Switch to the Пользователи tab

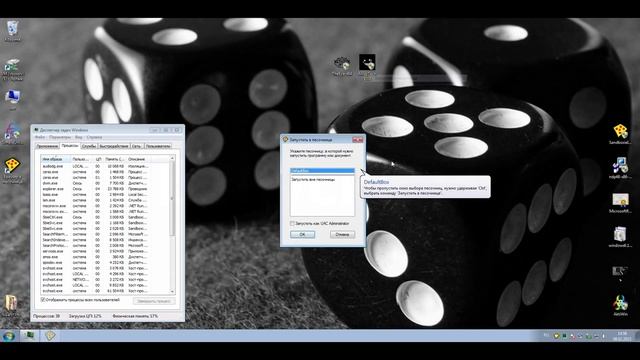click(158, 146)
